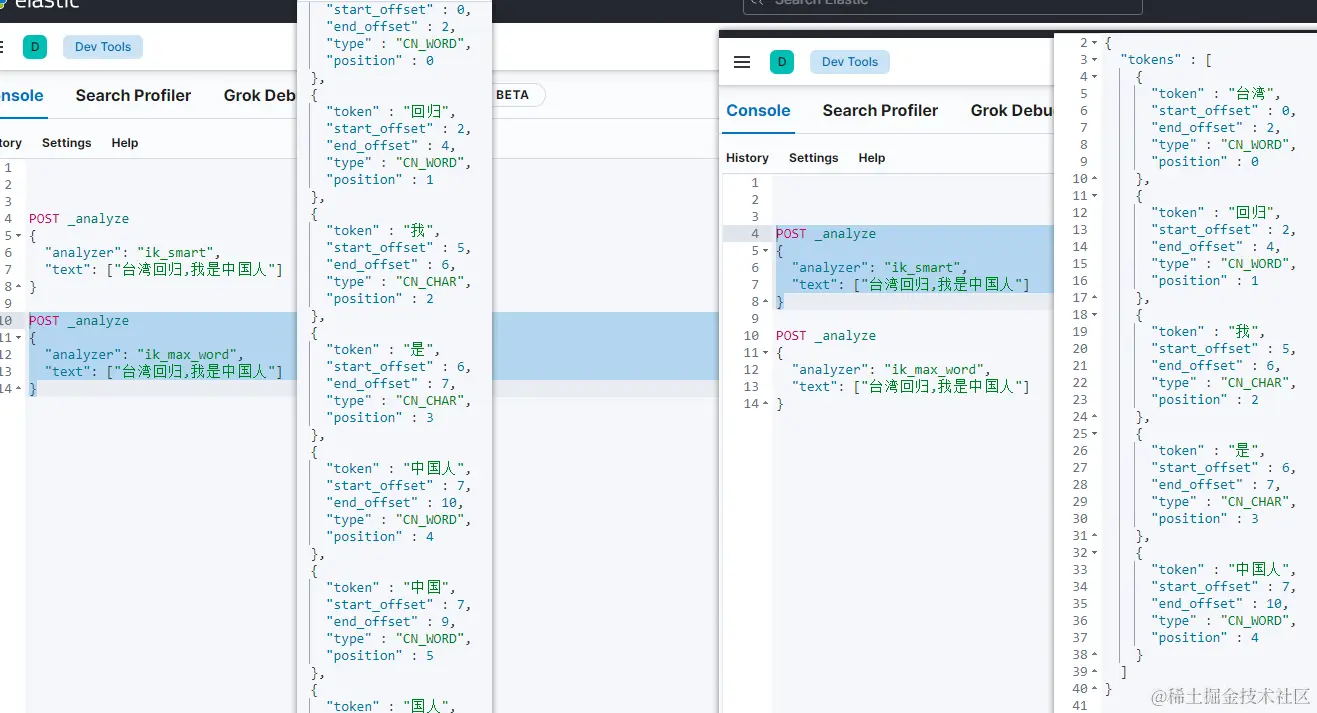Image resolution: width=1317 pixels, height=713 pixels.
Task: Open Help in right window console
Action: click(872, 158)
